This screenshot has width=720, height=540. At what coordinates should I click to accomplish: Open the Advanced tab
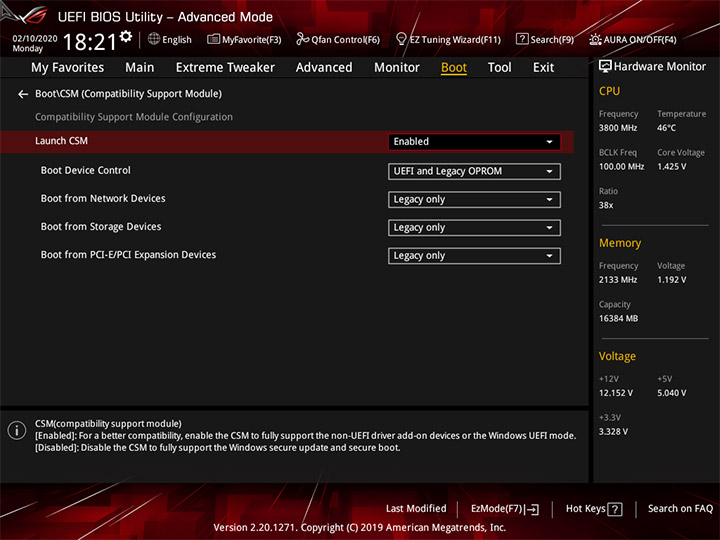pyautogui.click(x=324, y=68)
